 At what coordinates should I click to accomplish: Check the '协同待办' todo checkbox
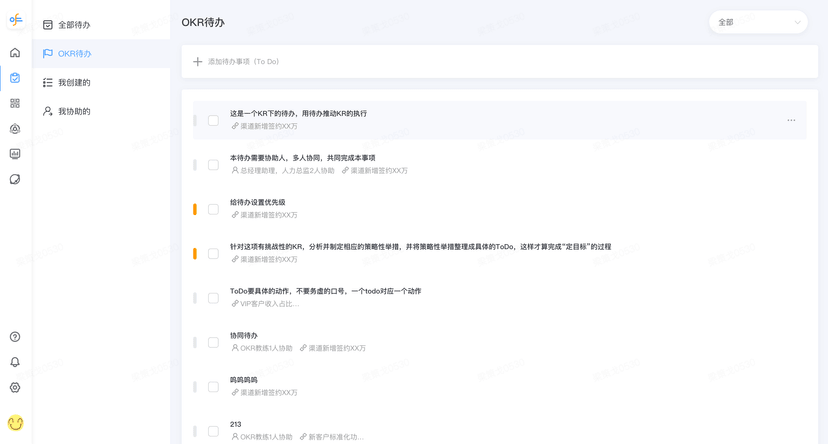[213, 342]
